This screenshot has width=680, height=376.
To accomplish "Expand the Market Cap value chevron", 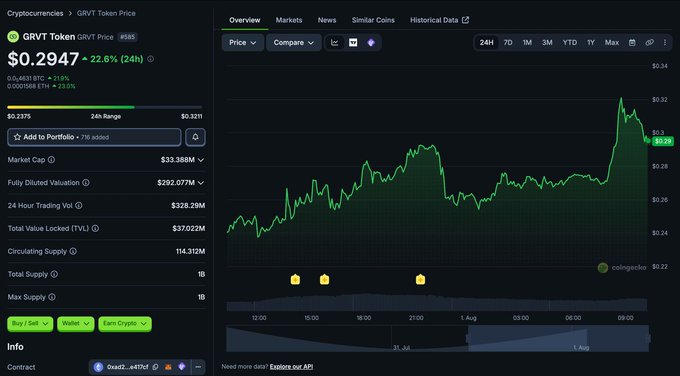I will point(201,160).
